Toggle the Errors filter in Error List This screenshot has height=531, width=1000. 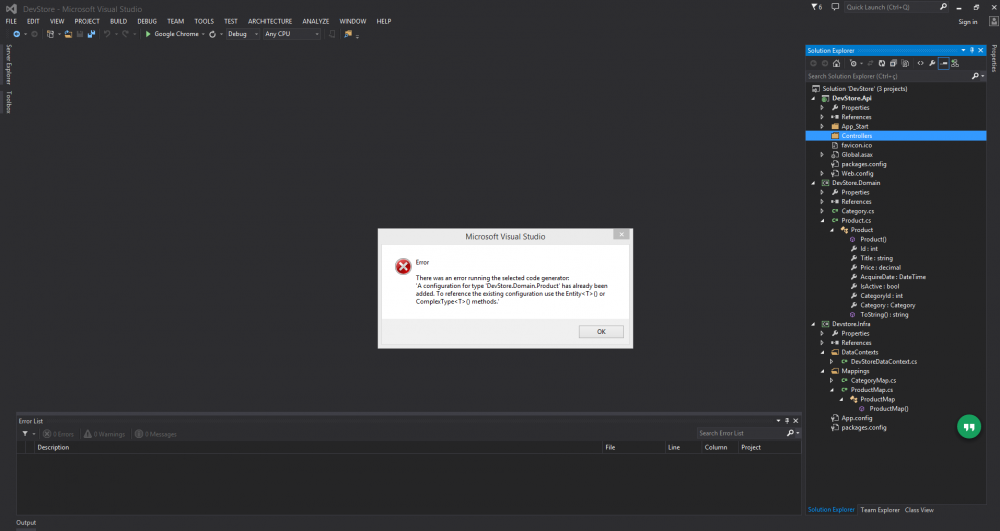tap(58, 434)
